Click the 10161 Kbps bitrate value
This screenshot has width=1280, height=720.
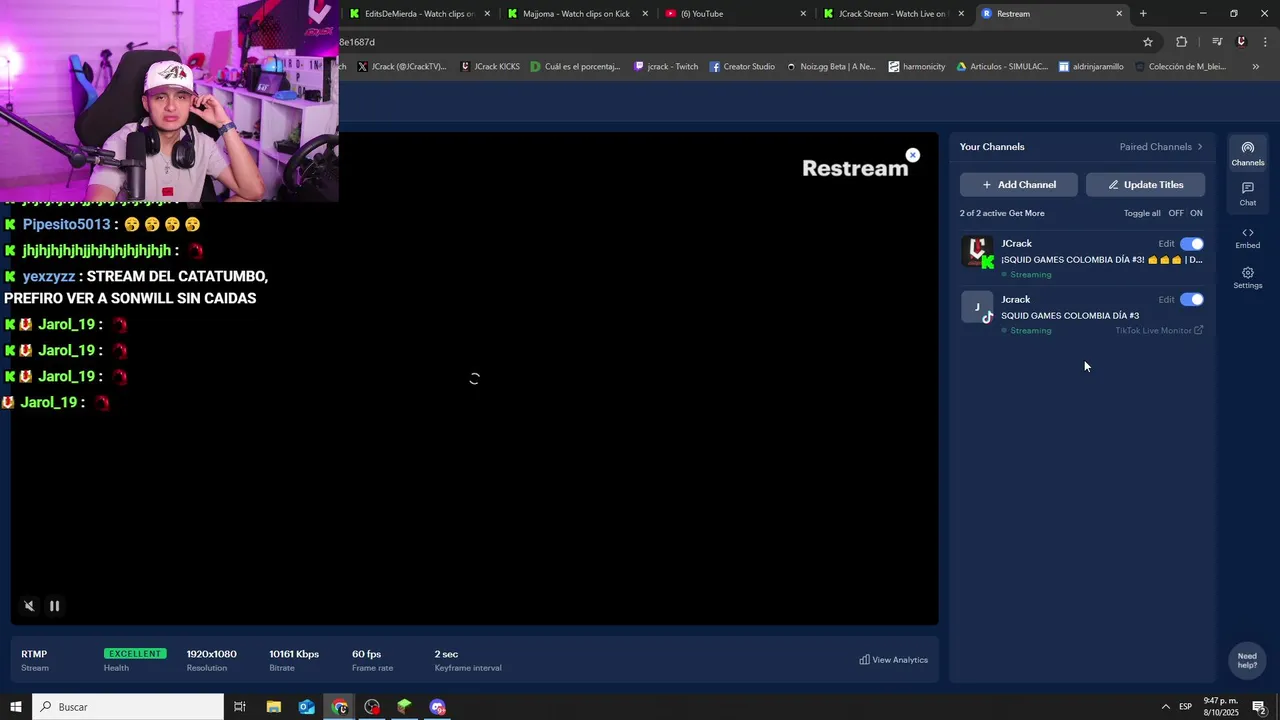[294, 654]
